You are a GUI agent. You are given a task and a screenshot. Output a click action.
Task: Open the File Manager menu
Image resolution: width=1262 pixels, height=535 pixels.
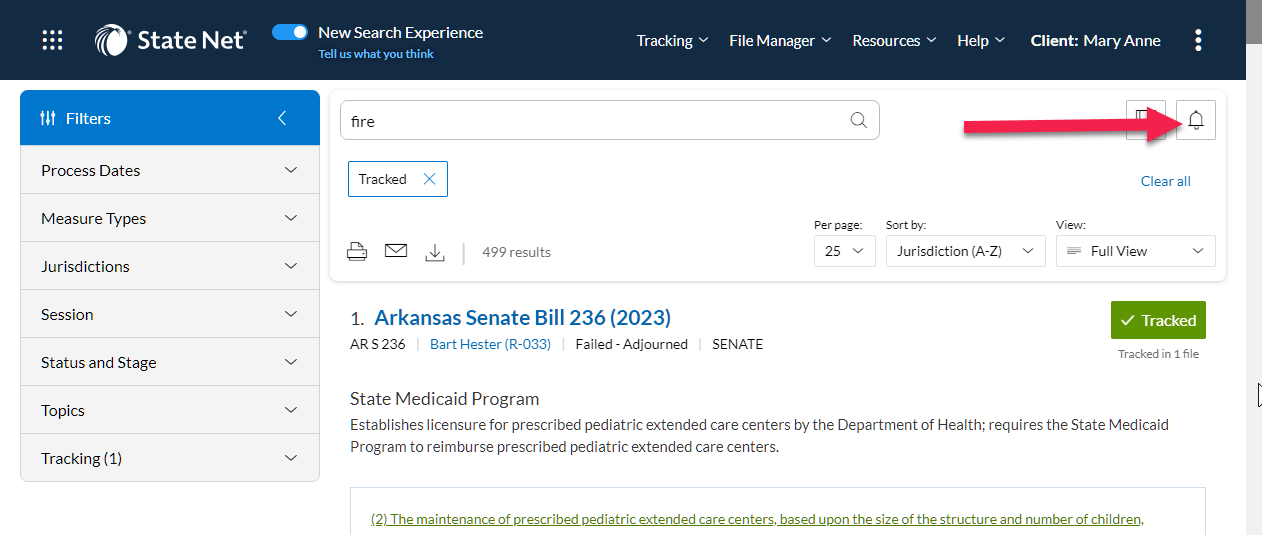coord(780,40)
